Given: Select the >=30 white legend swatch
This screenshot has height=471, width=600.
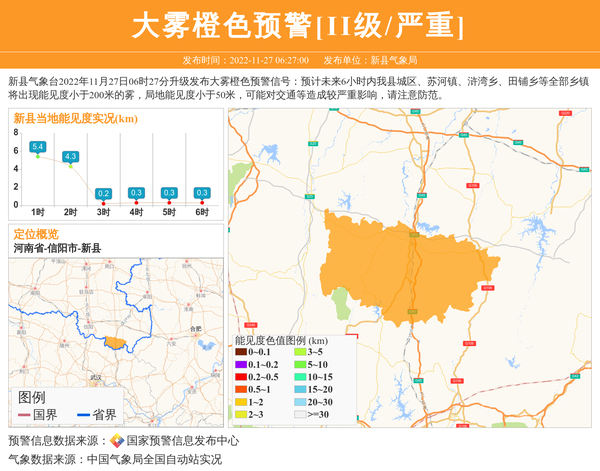Looking at the screenshot, I should [x=300, y=414].
